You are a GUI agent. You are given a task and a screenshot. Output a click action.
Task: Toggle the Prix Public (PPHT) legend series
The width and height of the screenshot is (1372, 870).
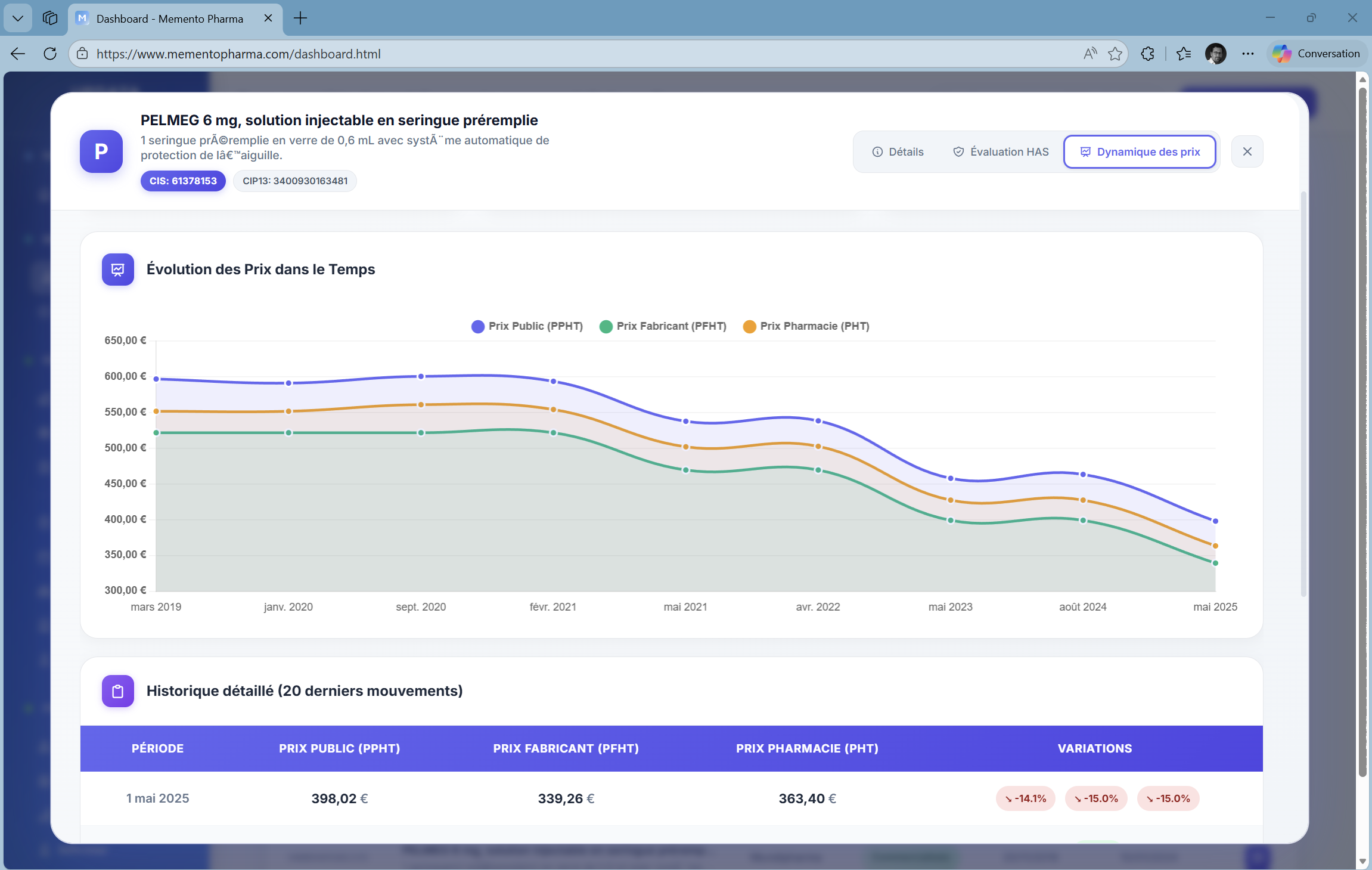(526, 326)
